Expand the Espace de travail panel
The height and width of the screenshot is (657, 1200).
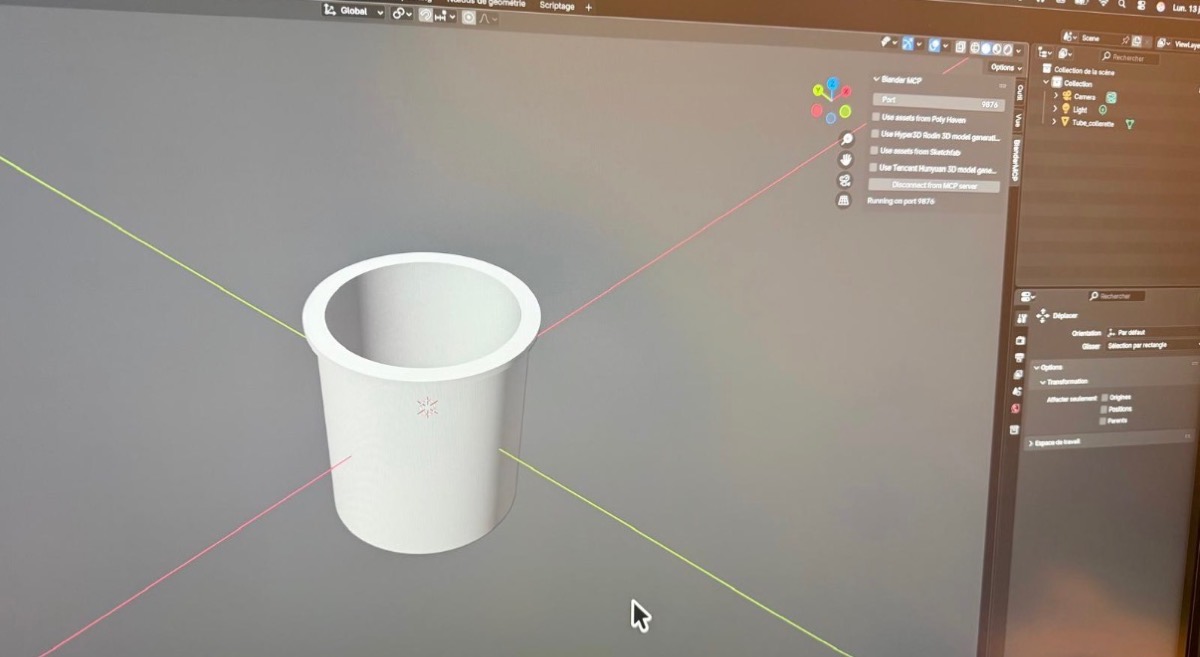[x=1110, y=443]
